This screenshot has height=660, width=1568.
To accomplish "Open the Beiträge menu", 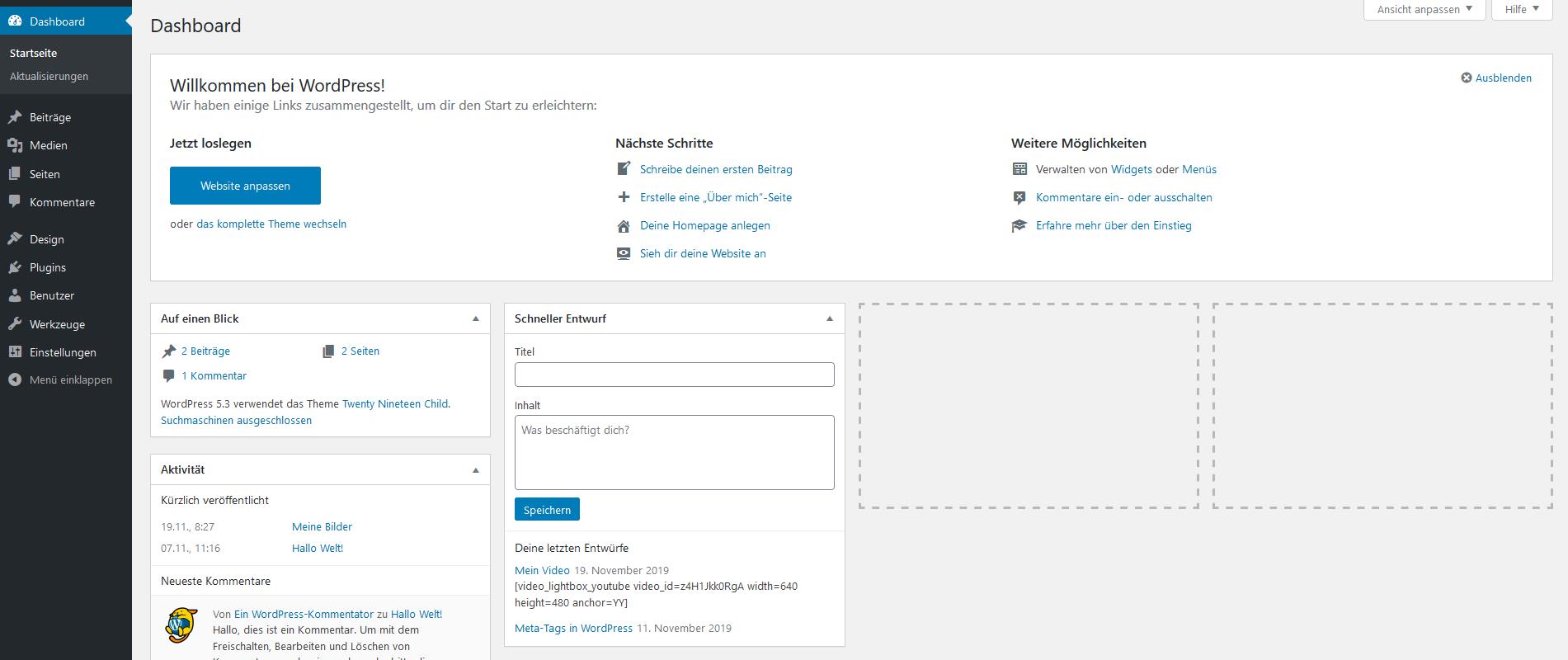I will pyautogui.click(x=66, y=117).
